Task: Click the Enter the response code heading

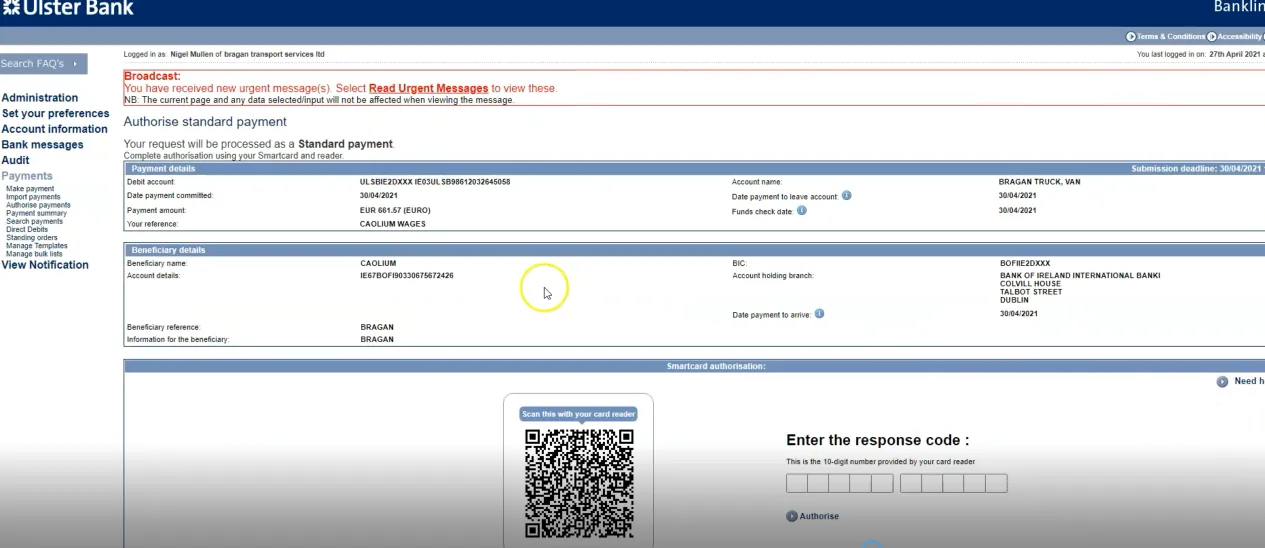Action: tap(878, 440)
